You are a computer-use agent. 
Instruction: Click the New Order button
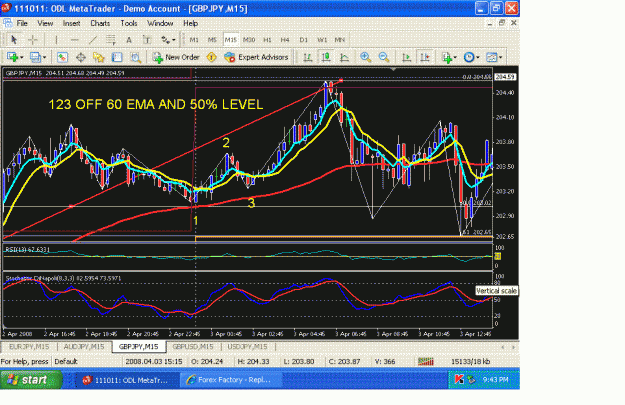tap(176, 57)
